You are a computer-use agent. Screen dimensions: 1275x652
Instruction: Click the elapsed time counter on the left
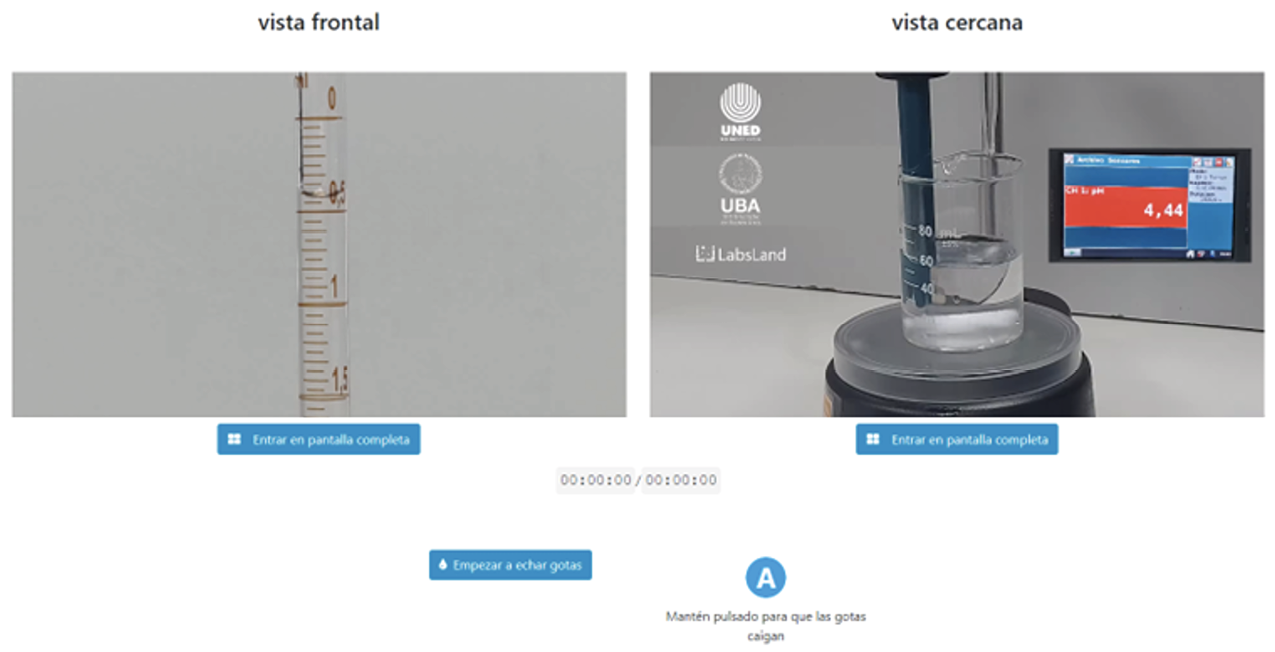click(596, 481)
